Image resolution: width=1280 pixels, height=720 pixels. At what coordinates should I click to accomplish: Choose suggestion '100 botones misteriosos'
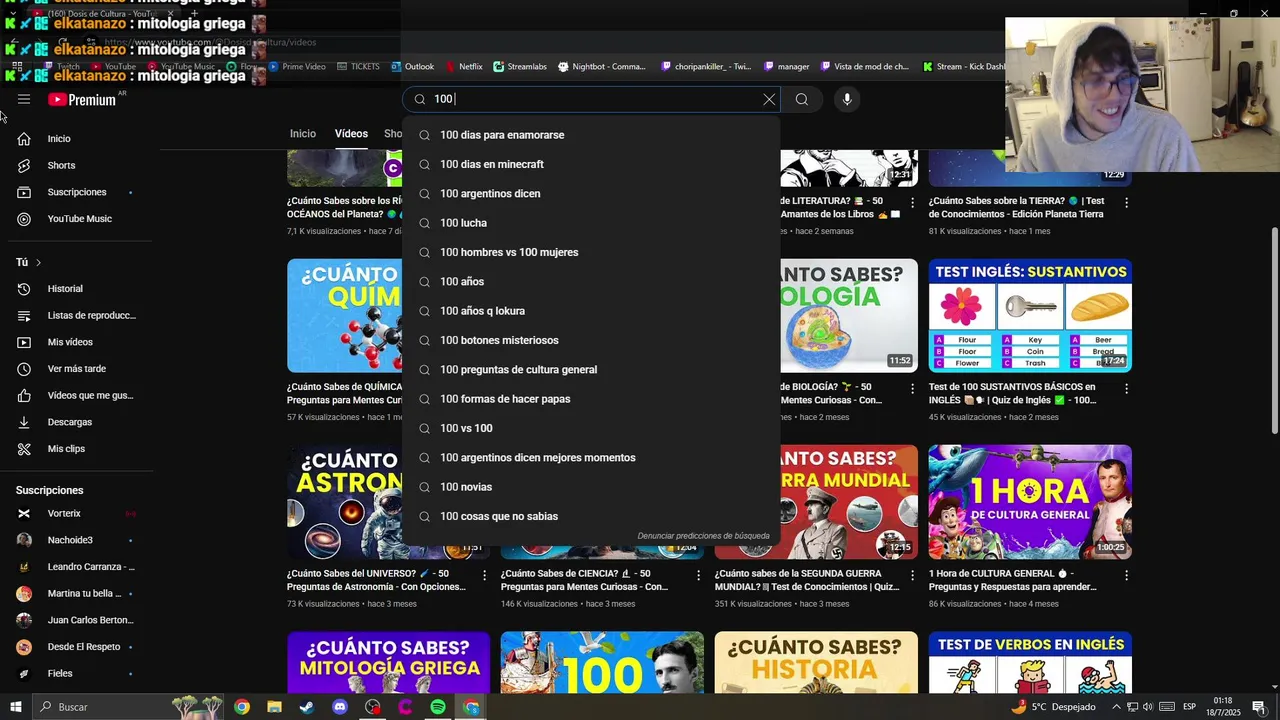click(x=591, y=340)
